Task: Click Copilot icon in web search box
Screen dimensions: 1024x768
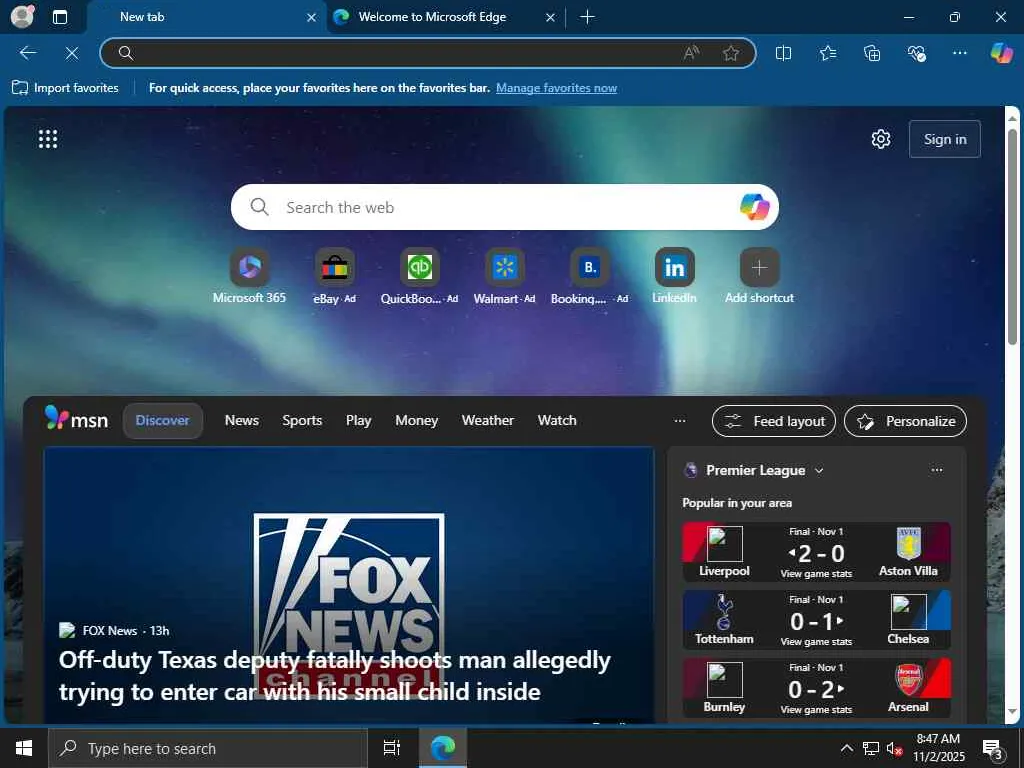Action: 754,207
